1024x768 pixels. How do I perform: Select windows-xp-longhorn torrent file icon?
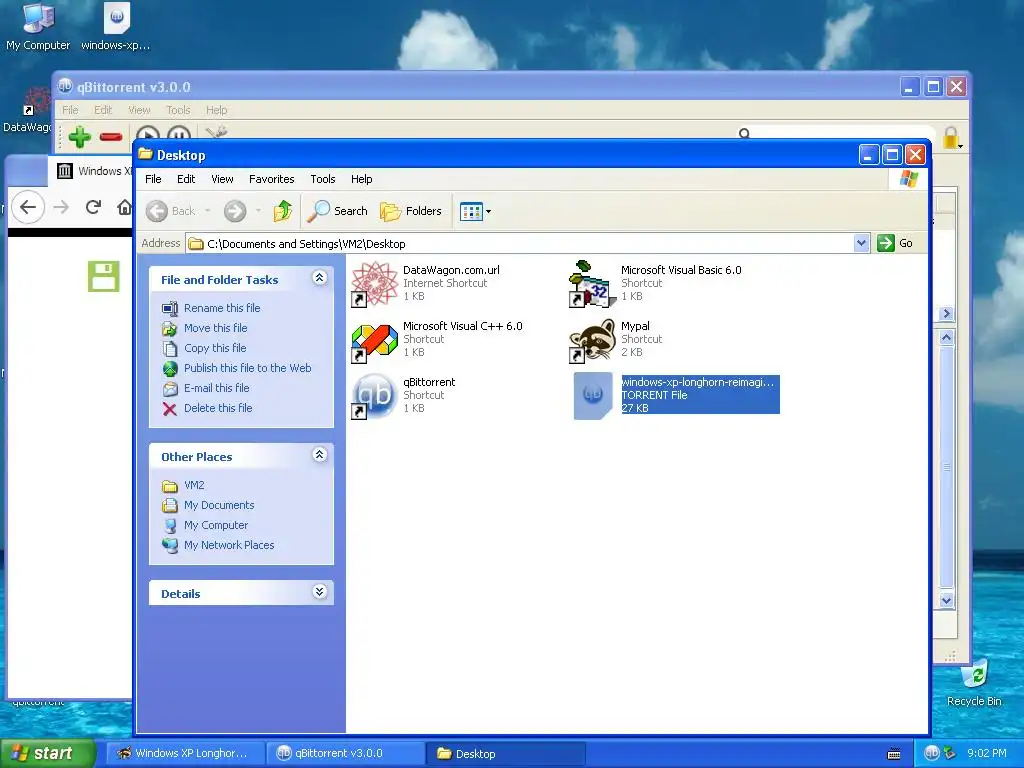[592, 396]
